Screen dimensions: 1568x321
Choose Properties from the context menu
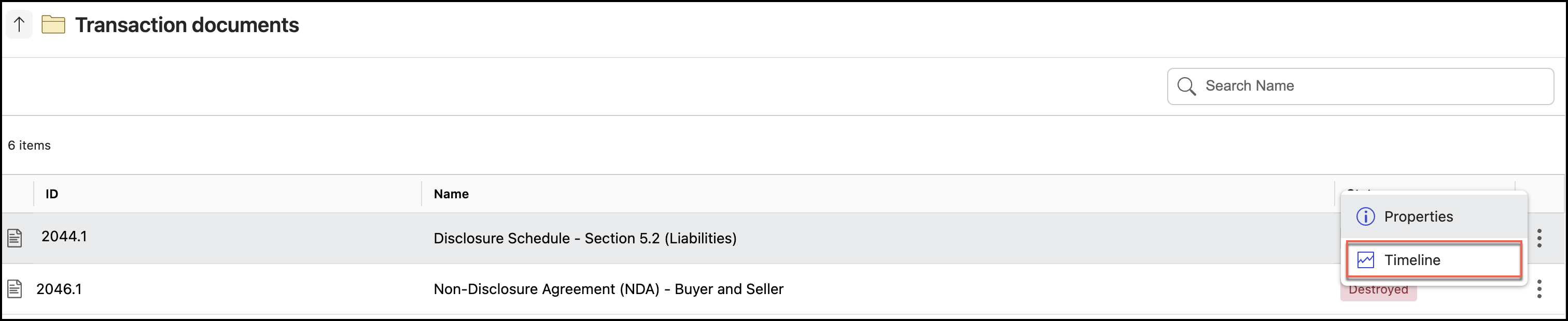(1418, 216)
